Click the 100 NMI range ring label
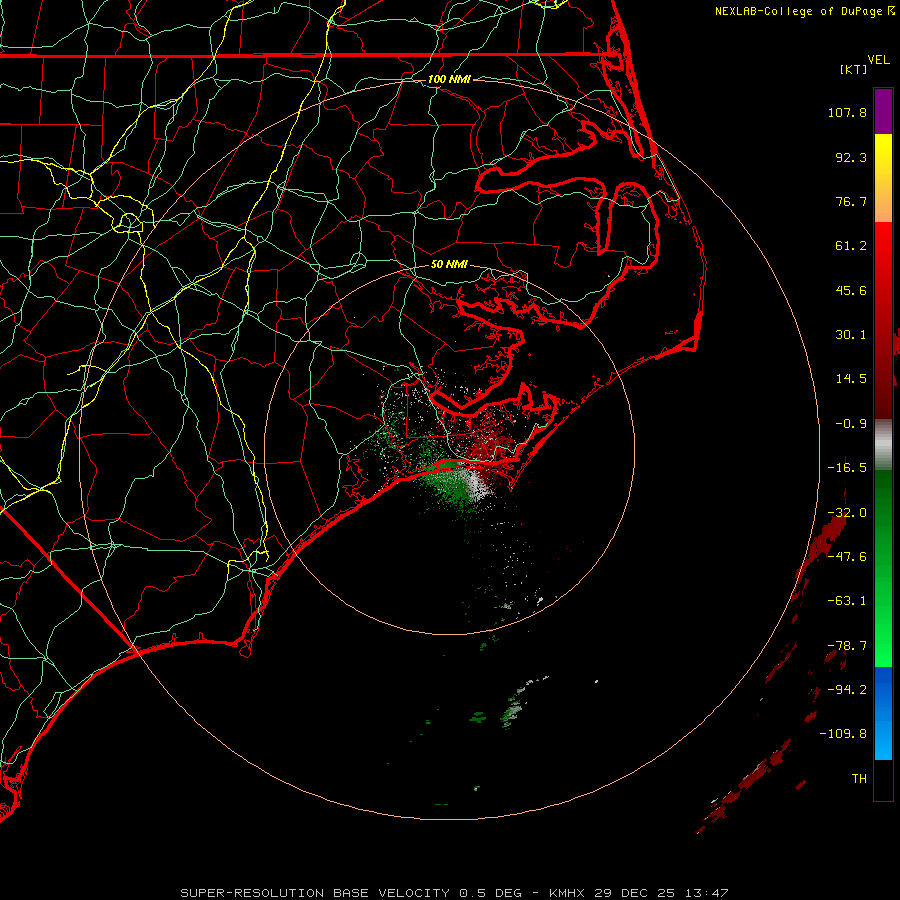Screen dimensions: 900x900 click(449, 79)
